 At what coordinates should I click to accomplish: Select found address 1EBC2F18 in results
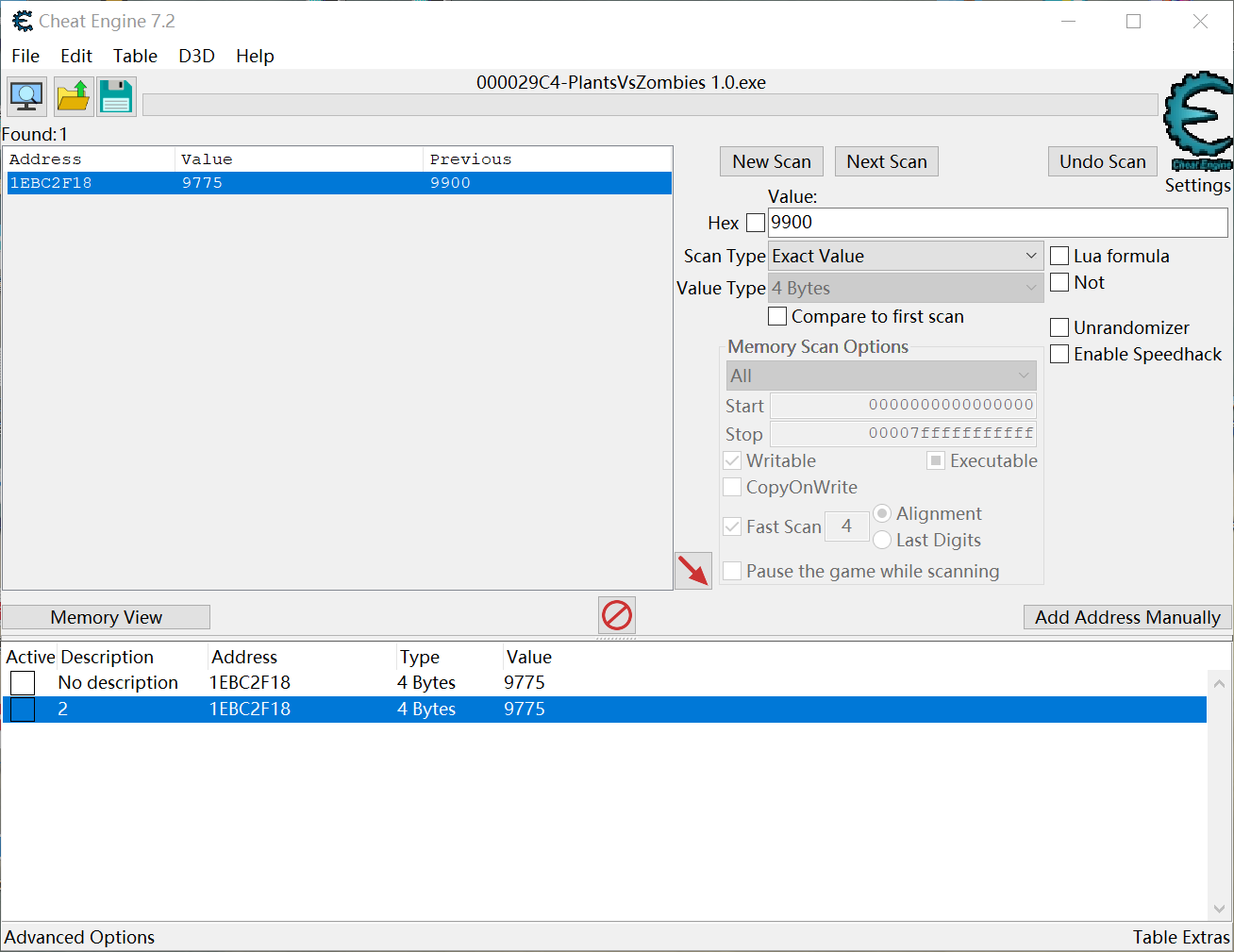(340, 183)
